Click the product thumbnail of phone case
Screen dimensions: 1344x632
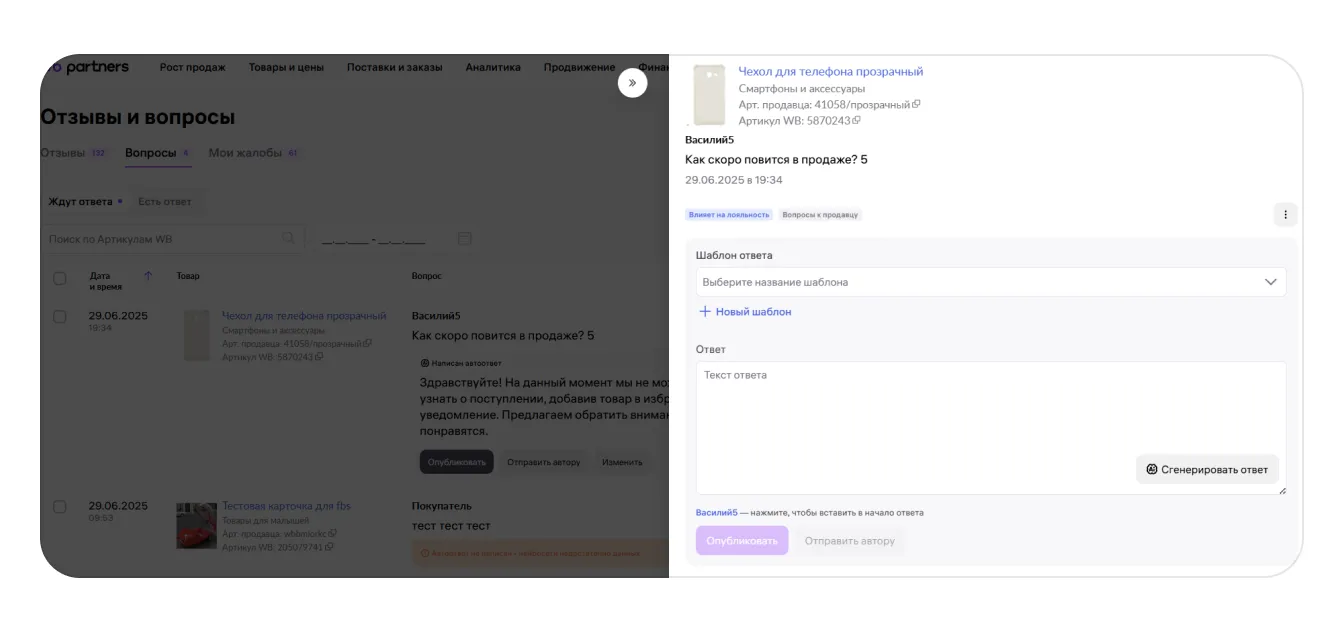pos(709,94)
